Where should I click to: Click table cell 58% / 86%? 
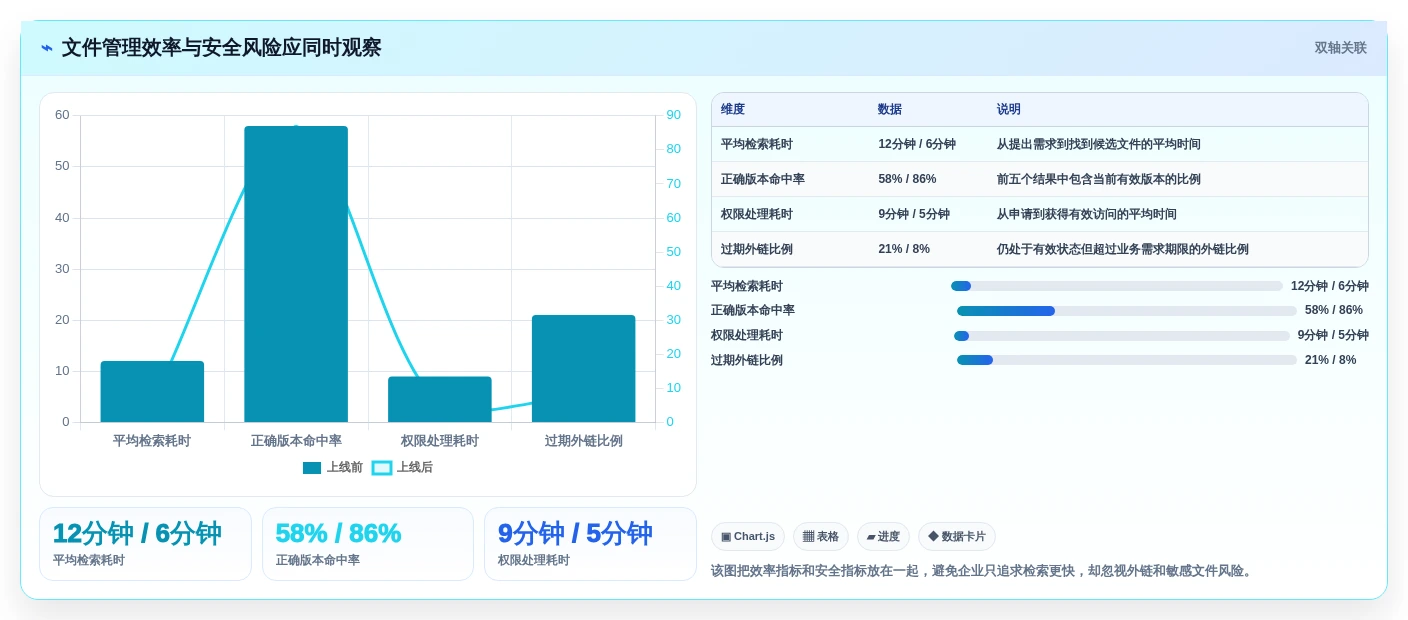tap(907, 179)
